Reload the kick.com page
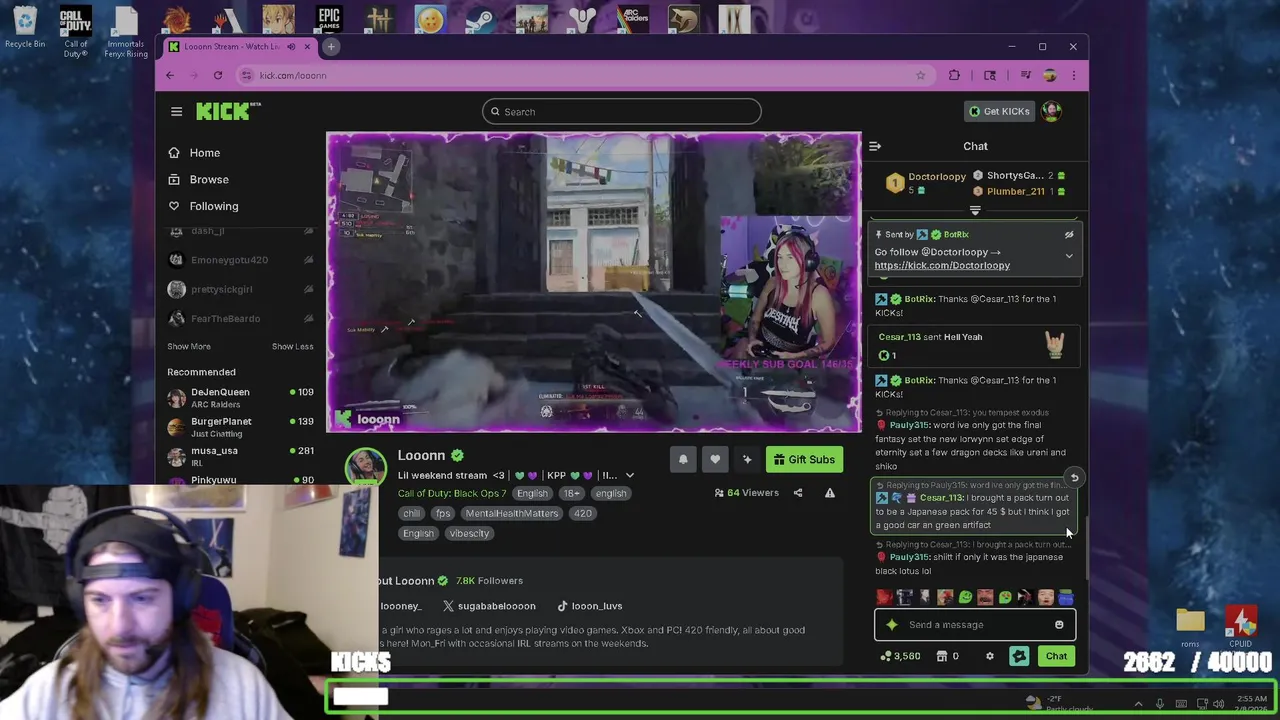The image size is (1280, 720). click(x=217, y=75)
